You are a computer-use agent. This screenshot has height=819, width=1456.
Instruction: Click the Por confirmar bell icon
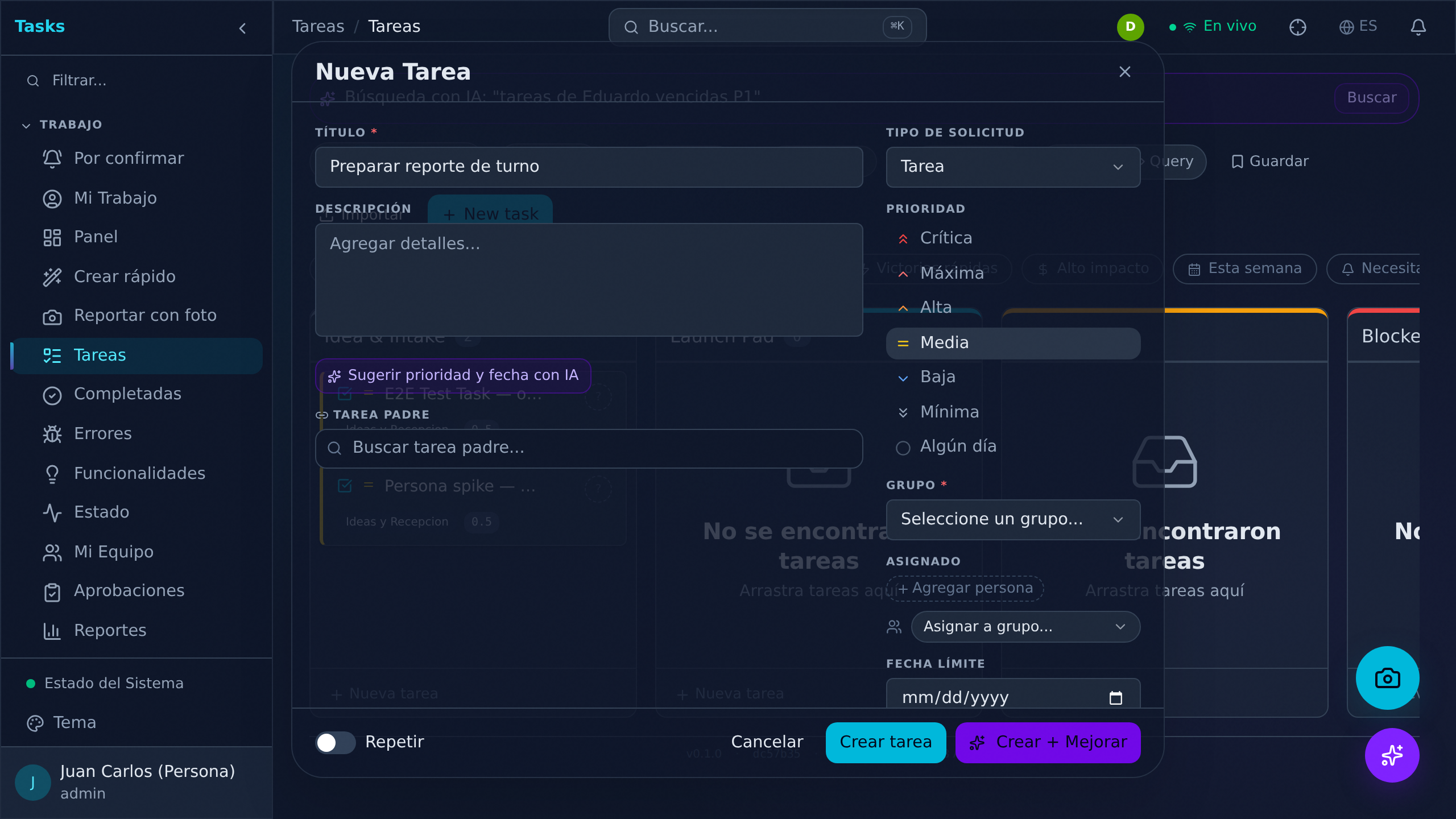[x=52, y=158]
